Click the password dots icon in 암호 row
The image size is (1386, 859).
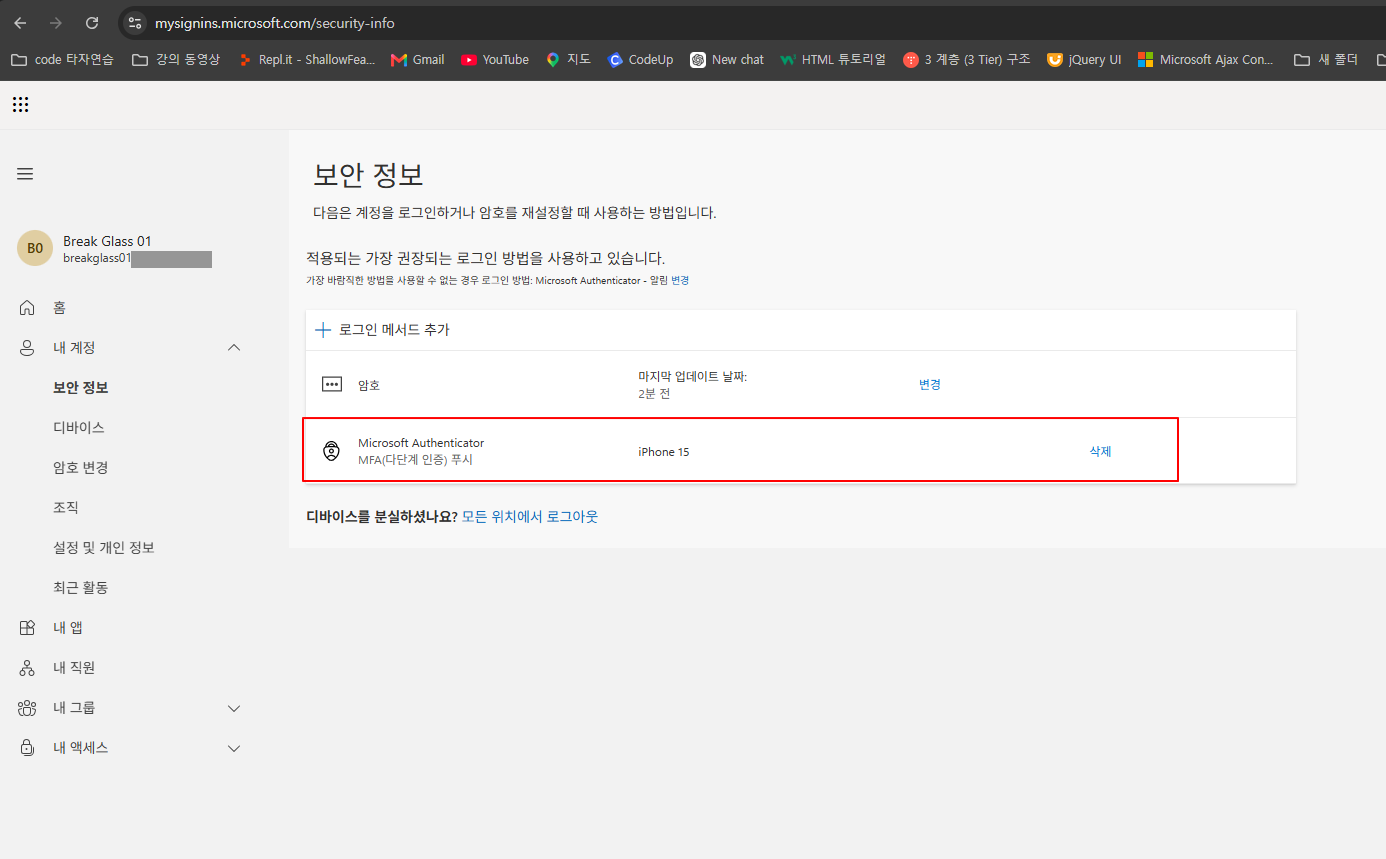click(x=332, y=384)
